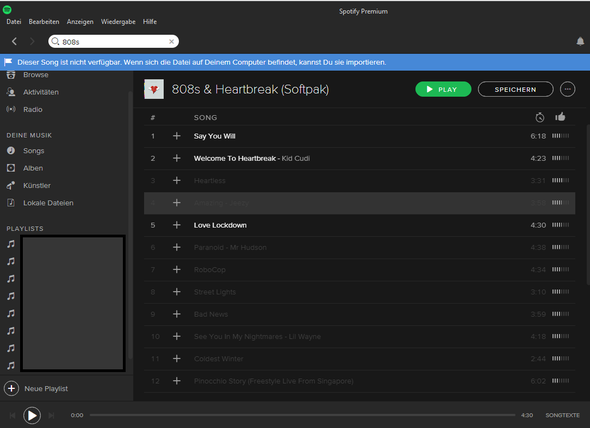
Task: Select the song Welcome To Heartbreak
Action: [x=235, y=158]
